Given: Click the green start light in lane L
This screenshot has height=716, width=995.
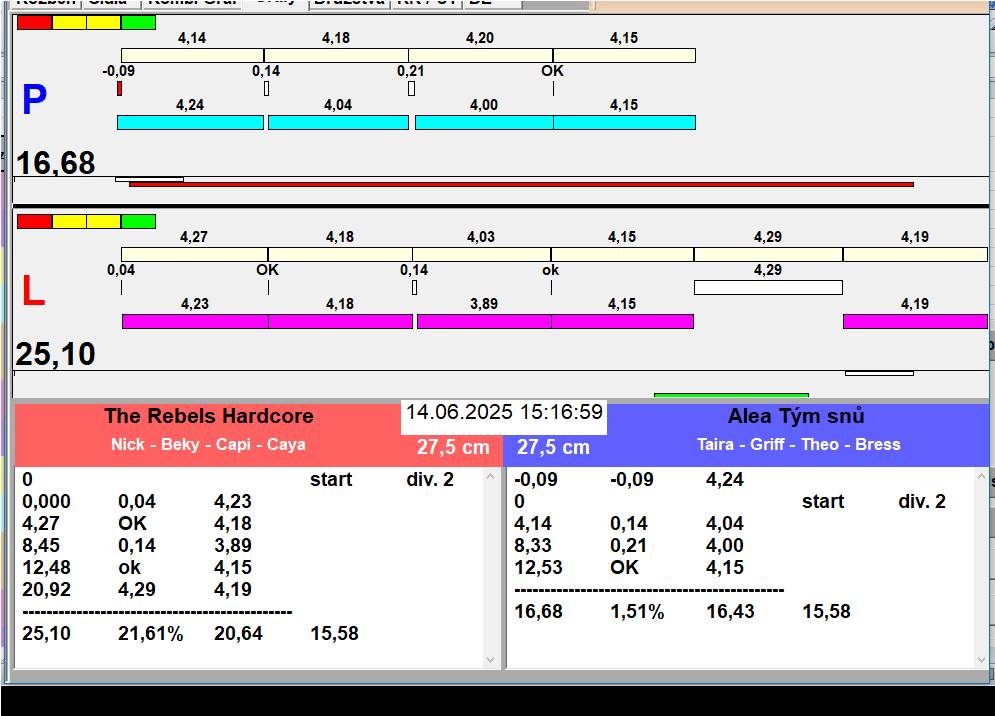Looking at the screenshot, I should pos(138,221).
